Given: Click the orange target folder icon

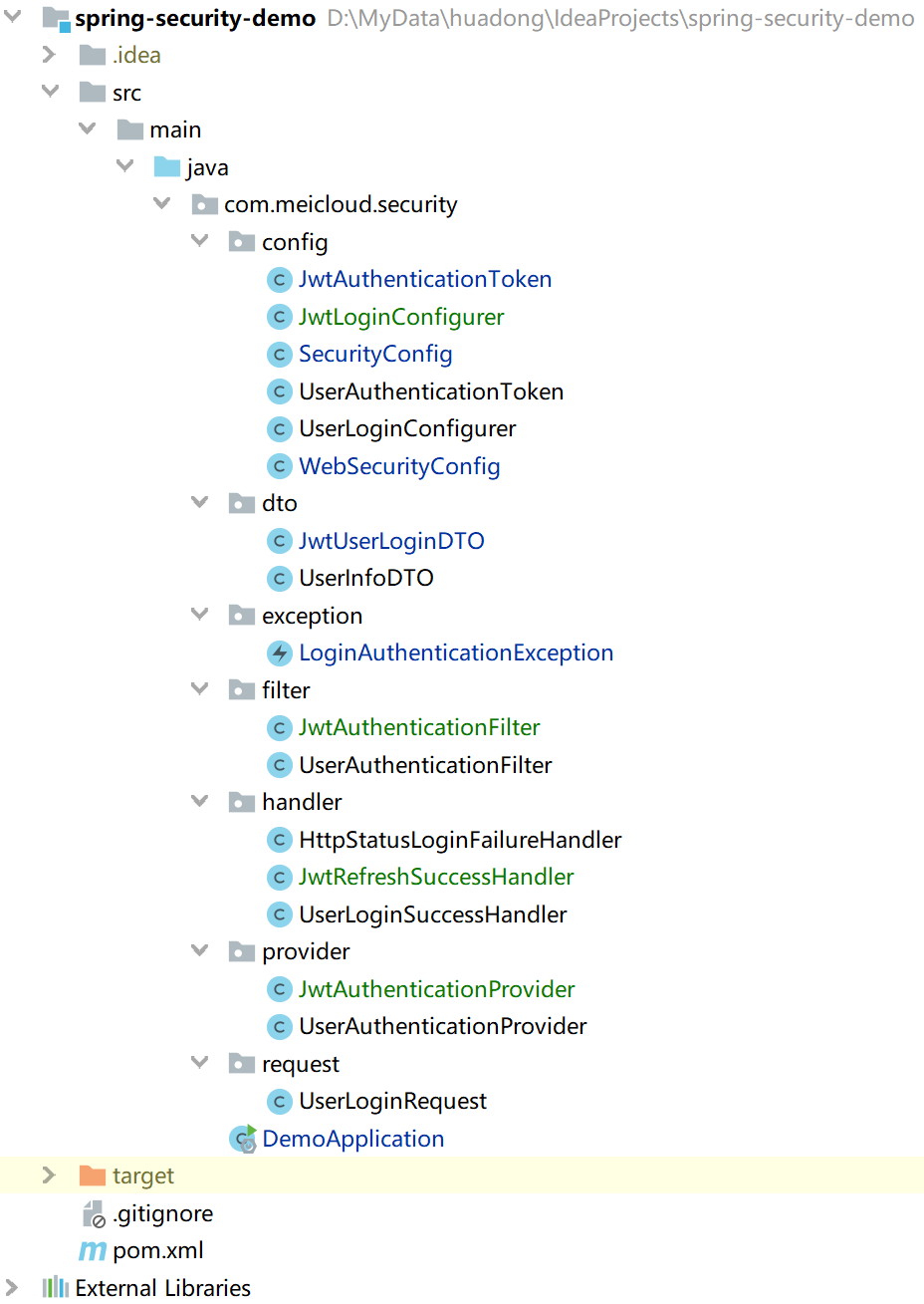Looking at the screenshot, I should tap(93, 1175).
